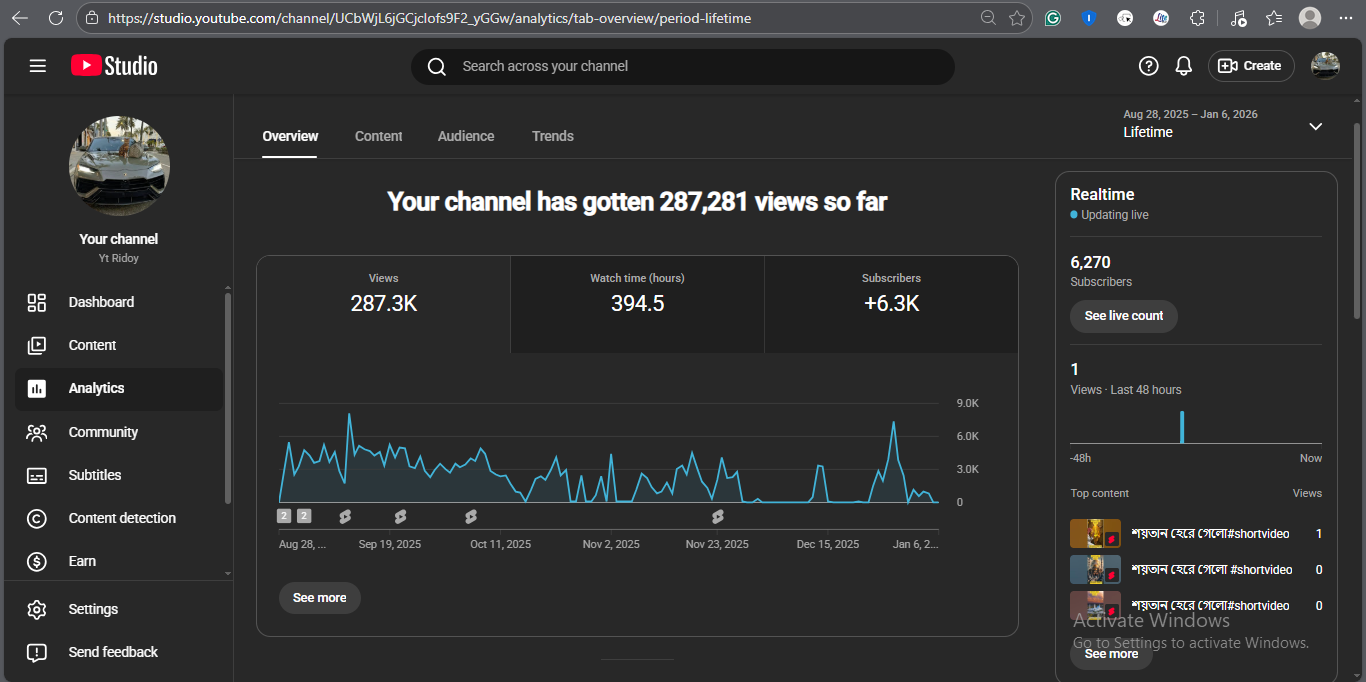Screen dimensions: 1366x682
Task: Expand the Lifetime date range dropdown
Action: tap(1315, 126)
